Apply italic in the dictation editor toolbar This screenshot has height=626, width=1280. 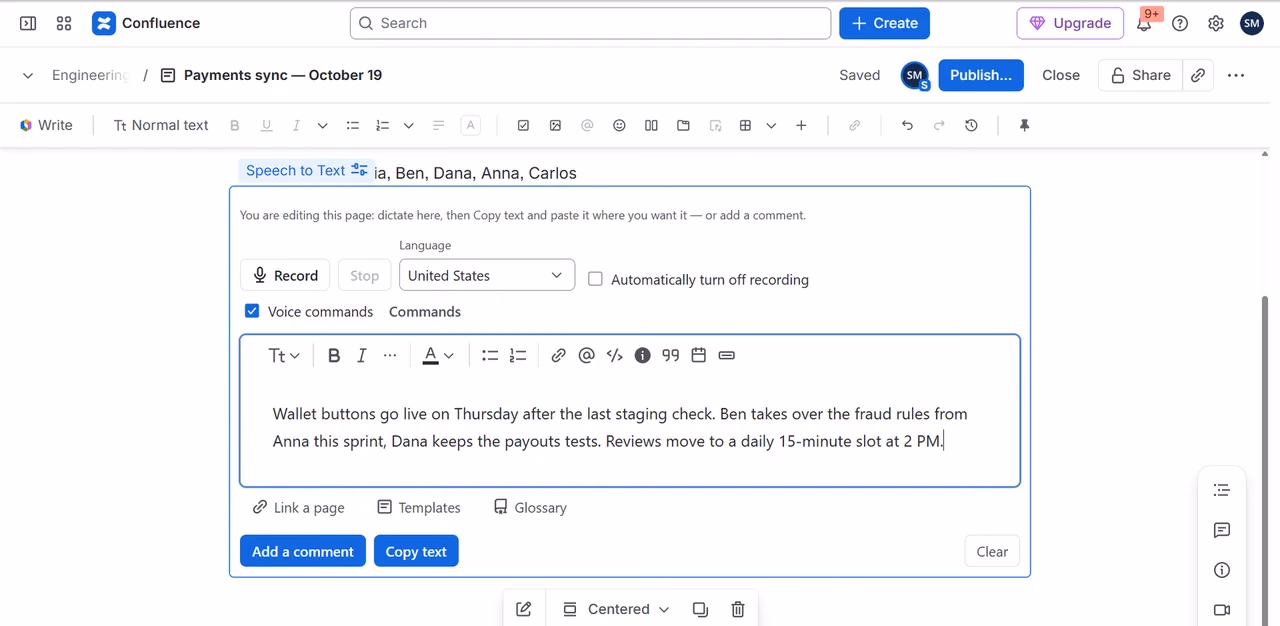coord(362,355)
